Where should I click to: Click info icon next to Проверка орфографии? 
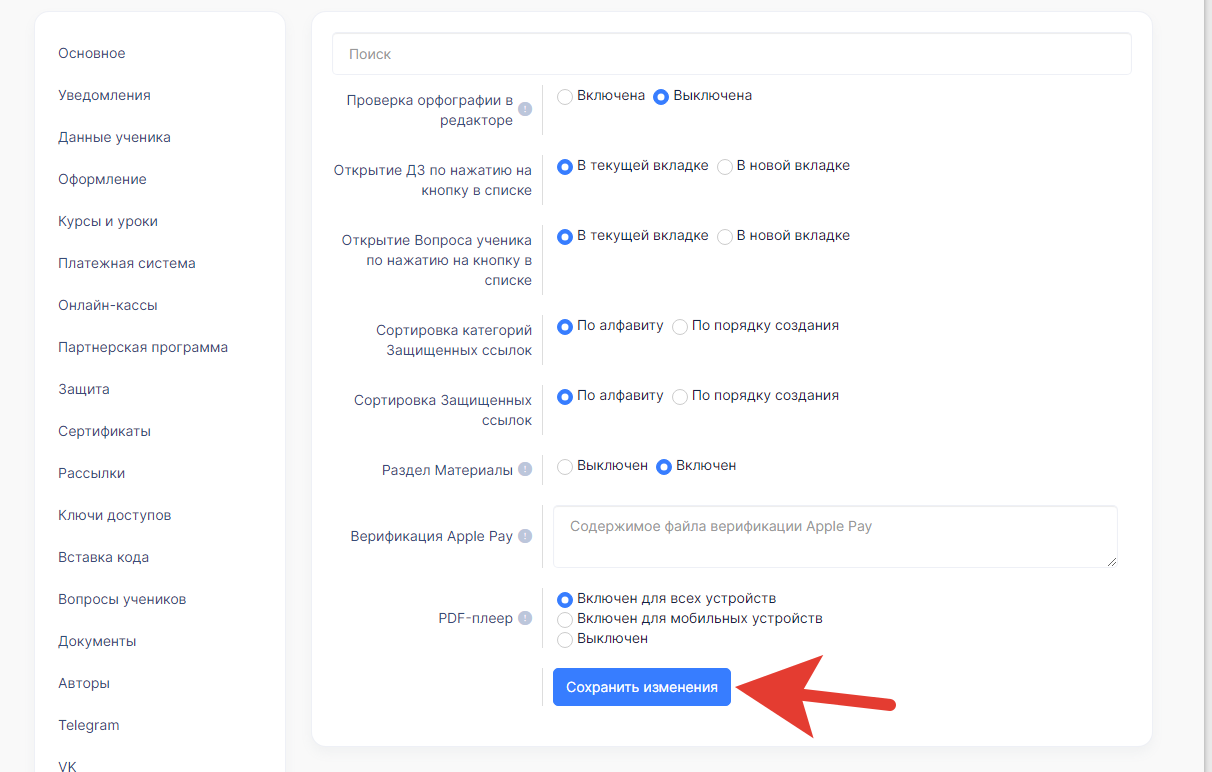point(525,109)
